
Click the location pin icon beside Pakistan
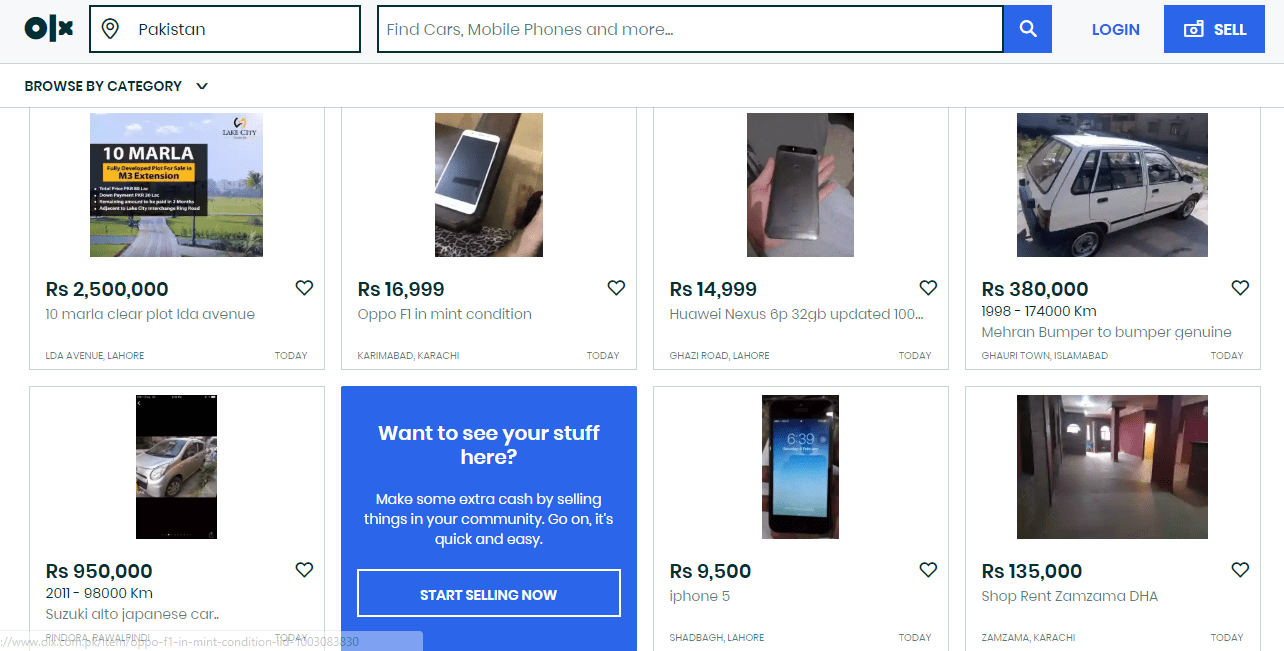tap(110, 29)
